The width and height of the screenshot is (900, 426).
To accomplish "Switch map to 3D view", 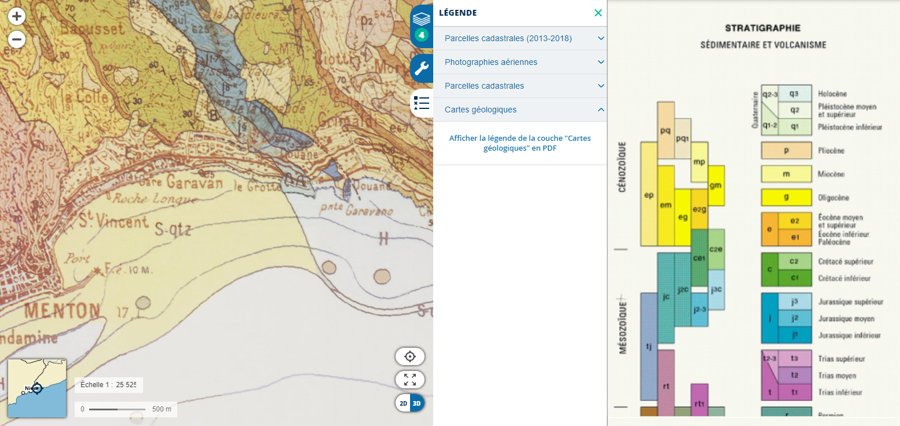I will click(417, 403).
